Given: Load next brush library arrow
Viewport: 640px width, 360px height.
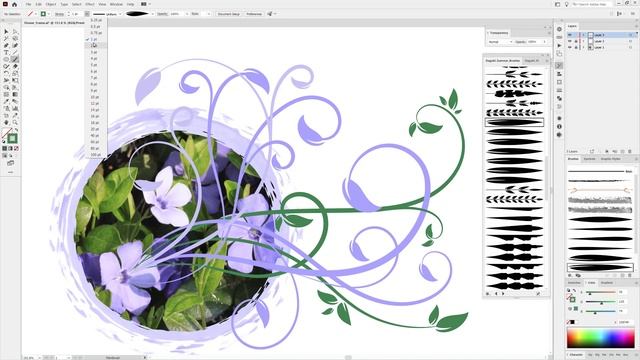Looking at the screenshot, I should tap(503, 293).
